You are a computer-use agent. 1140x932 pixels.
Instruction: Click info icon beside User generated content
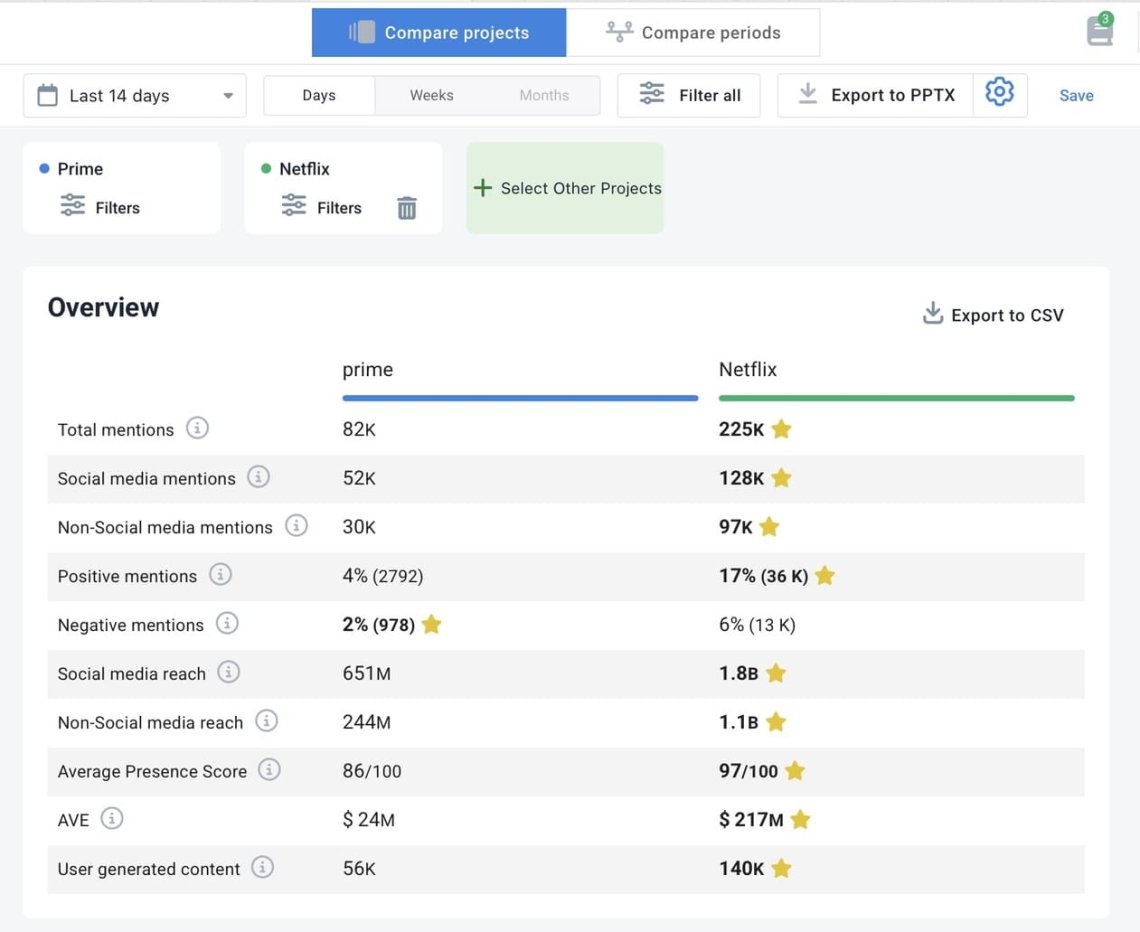point(263,868)
